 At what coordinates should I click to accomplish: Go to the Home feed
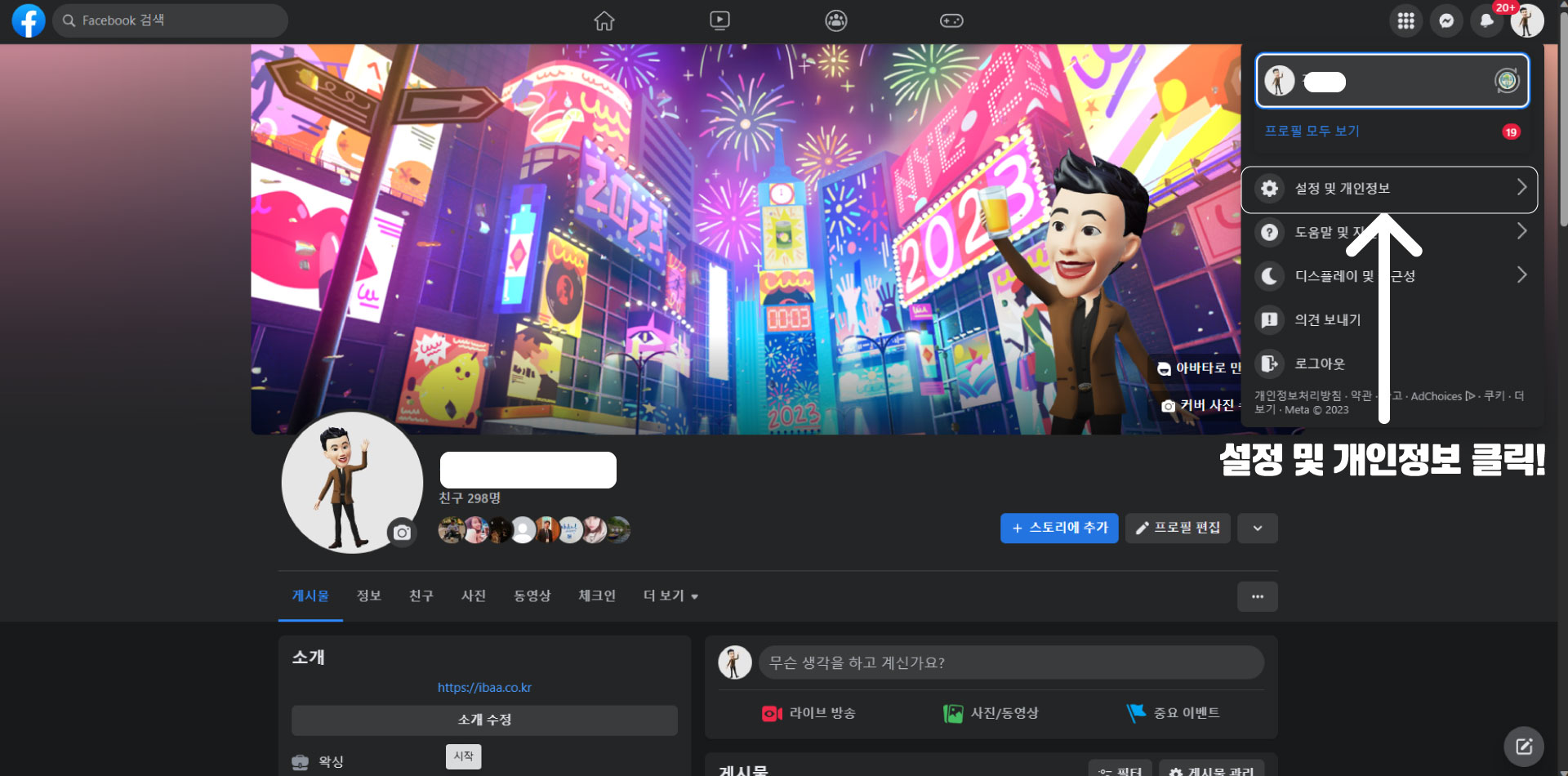coord(604,20)
